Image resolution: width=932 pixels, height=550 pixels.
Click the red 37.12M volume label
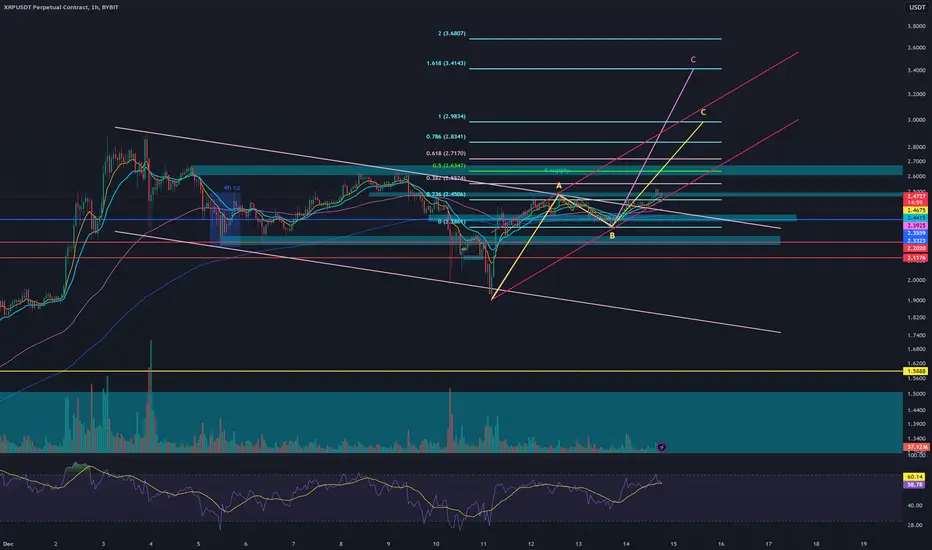point(915,447)
